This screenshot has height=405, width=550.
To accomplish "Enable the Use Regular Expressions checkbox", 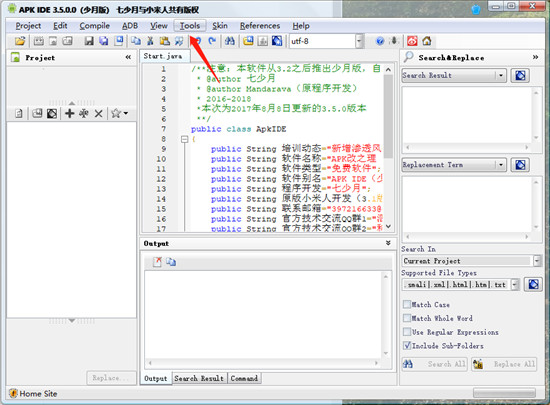I will click(407, 332).
